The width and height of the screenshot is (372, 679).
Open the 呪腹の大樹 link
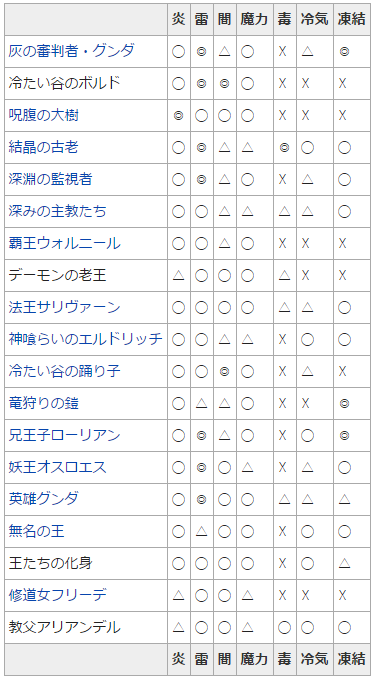43,115
